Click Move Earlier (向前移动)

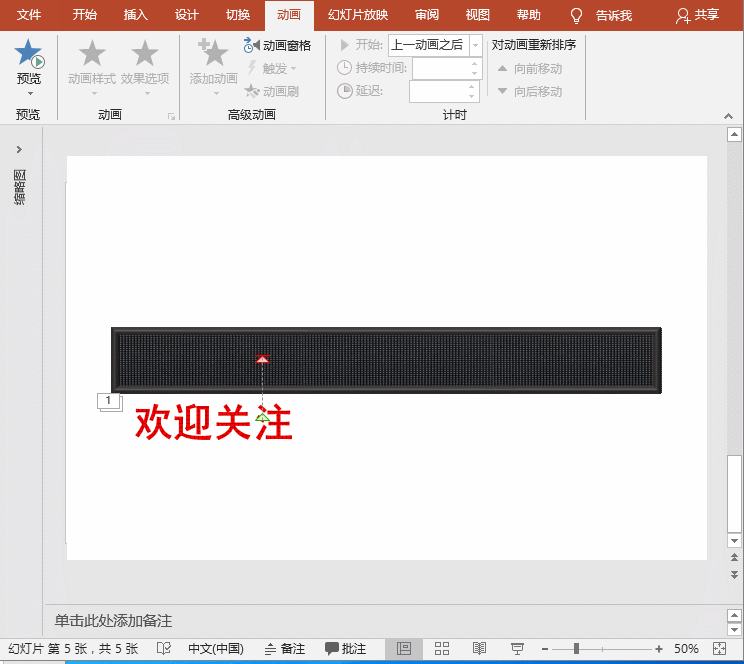(530, 69)
